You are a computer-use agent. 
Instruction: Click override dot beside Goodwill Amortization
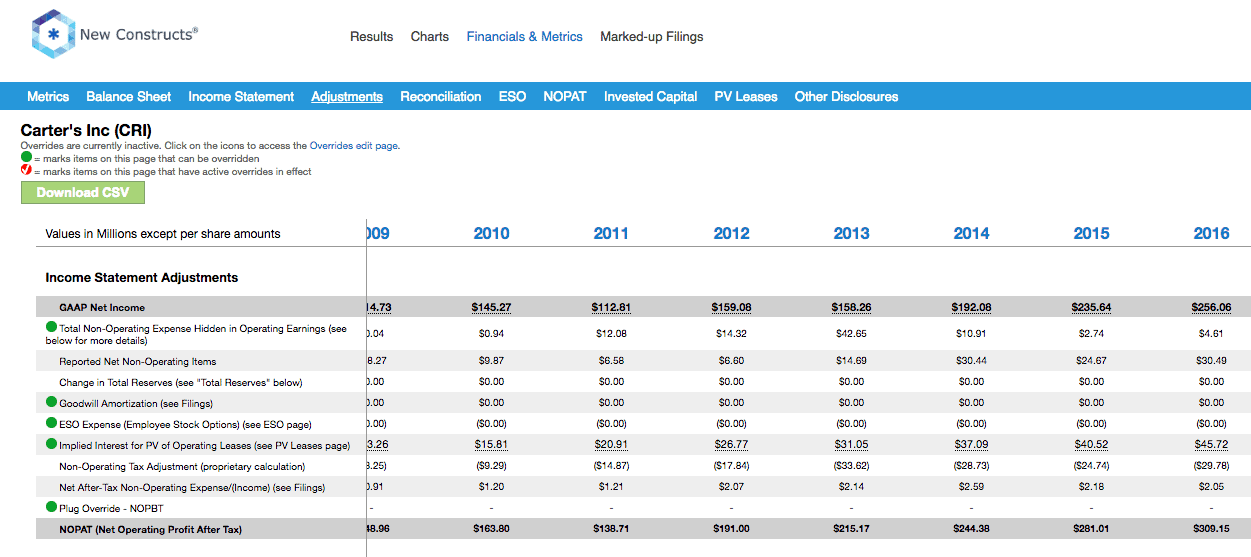[x=52, y=402]
